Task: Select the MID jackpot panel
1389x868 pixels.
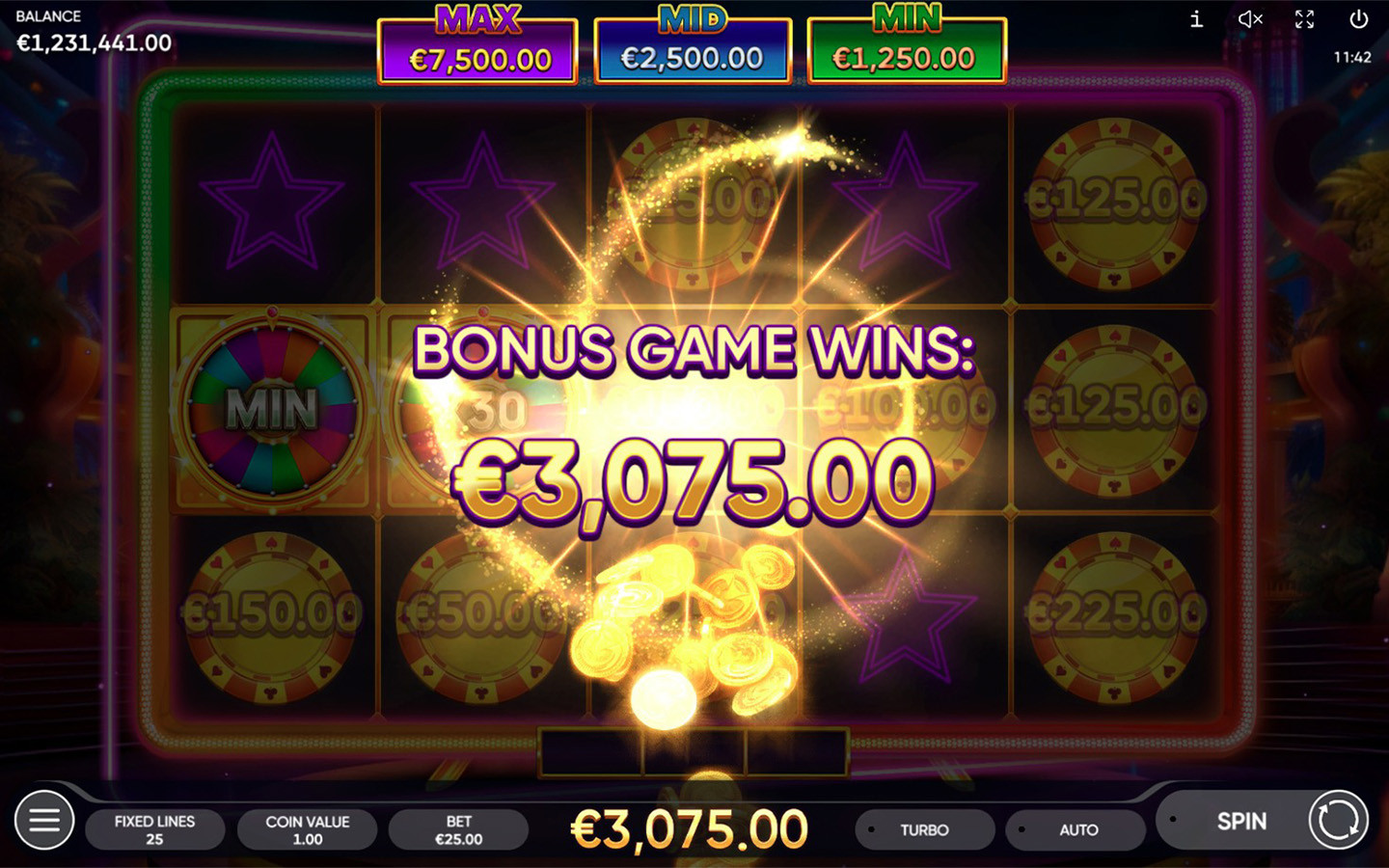Action: click(x=693, y=50)
